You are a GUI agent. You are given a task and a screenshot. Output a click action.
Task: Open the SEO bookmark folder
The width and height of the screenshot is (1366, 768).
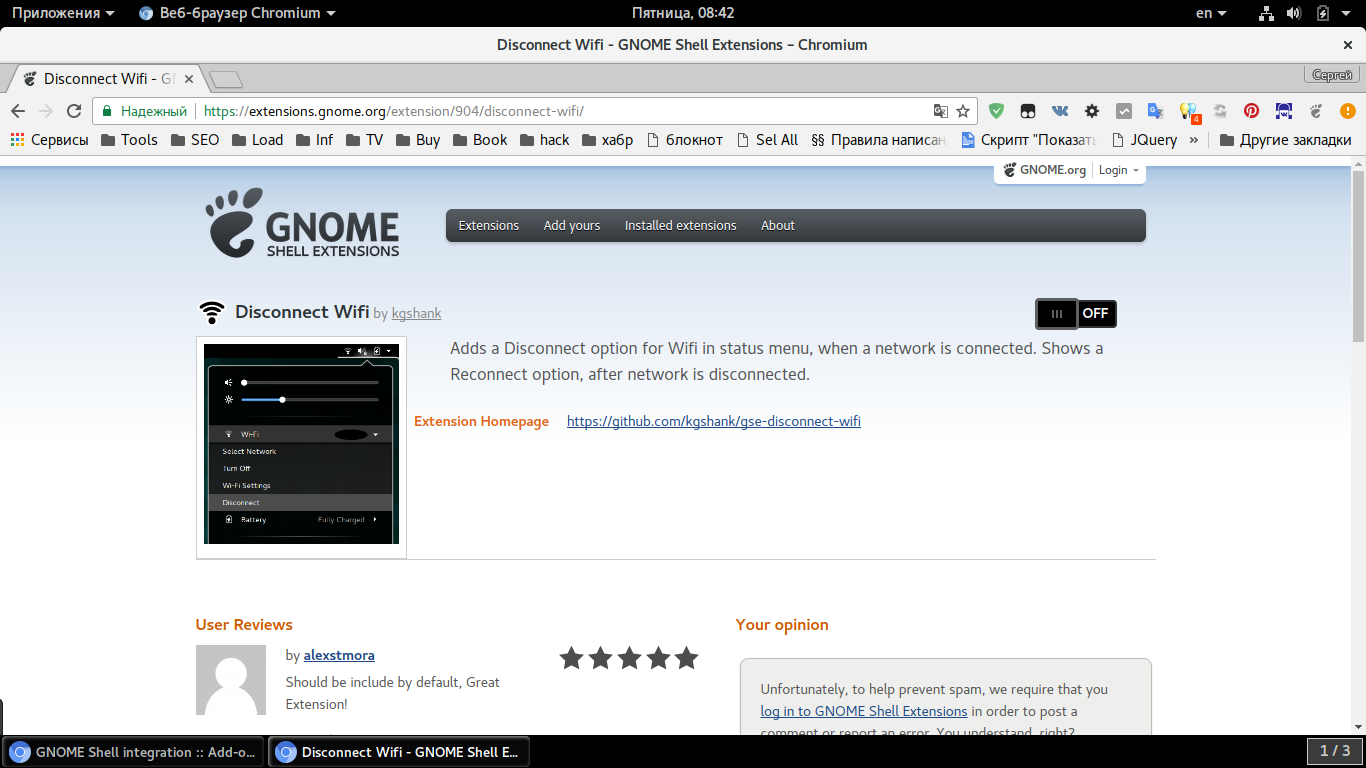pyautogui.click(x=195, y=140)
